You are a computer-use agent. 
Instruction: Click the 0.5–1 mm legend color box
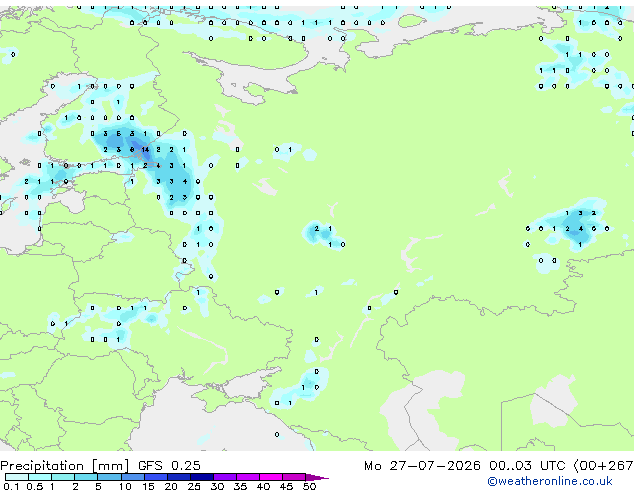40,477
